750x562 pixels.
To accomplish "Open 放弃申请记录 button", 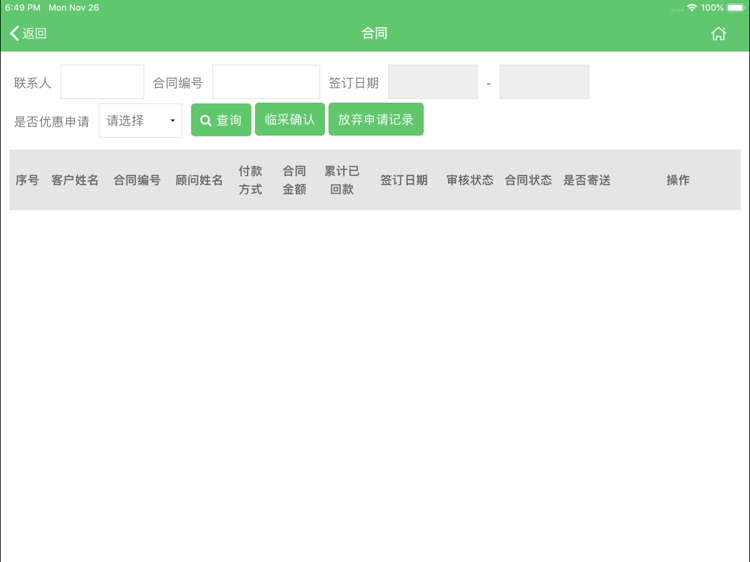I will tap(376, 120).
